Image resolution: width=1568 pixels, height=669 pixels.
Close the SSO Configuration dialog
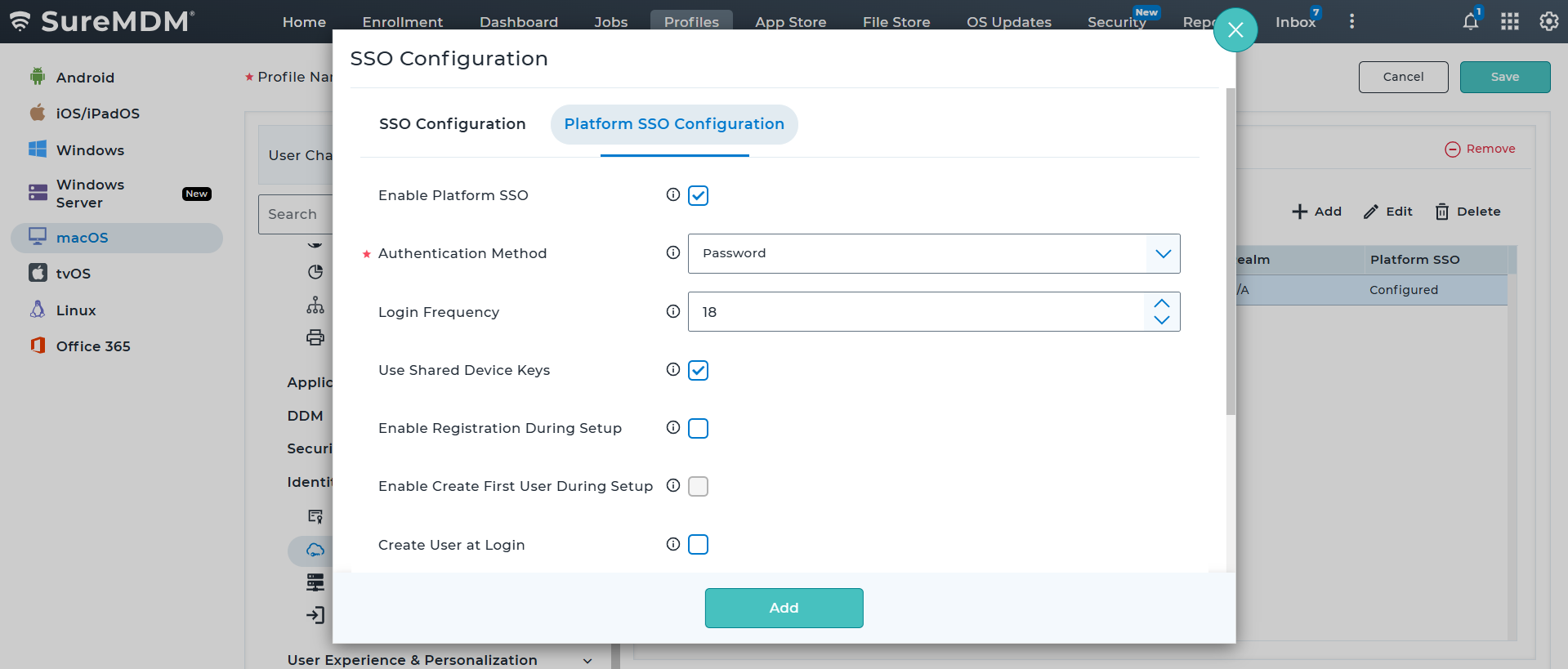(x=1235, y=30)
